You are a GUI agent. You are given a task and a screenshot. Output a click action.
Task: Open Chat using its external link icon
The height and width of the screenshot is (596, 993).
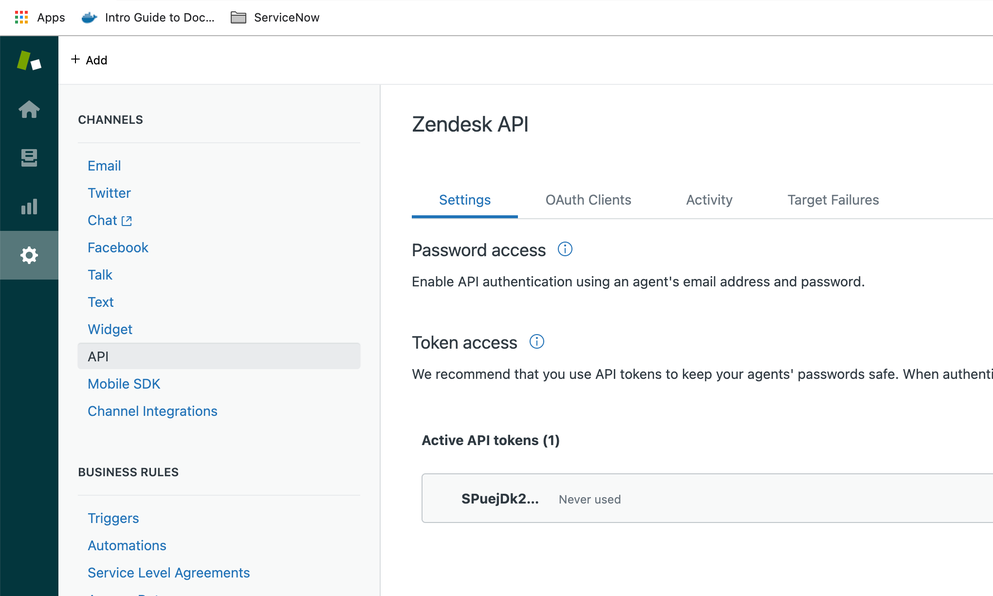(125, 219)
